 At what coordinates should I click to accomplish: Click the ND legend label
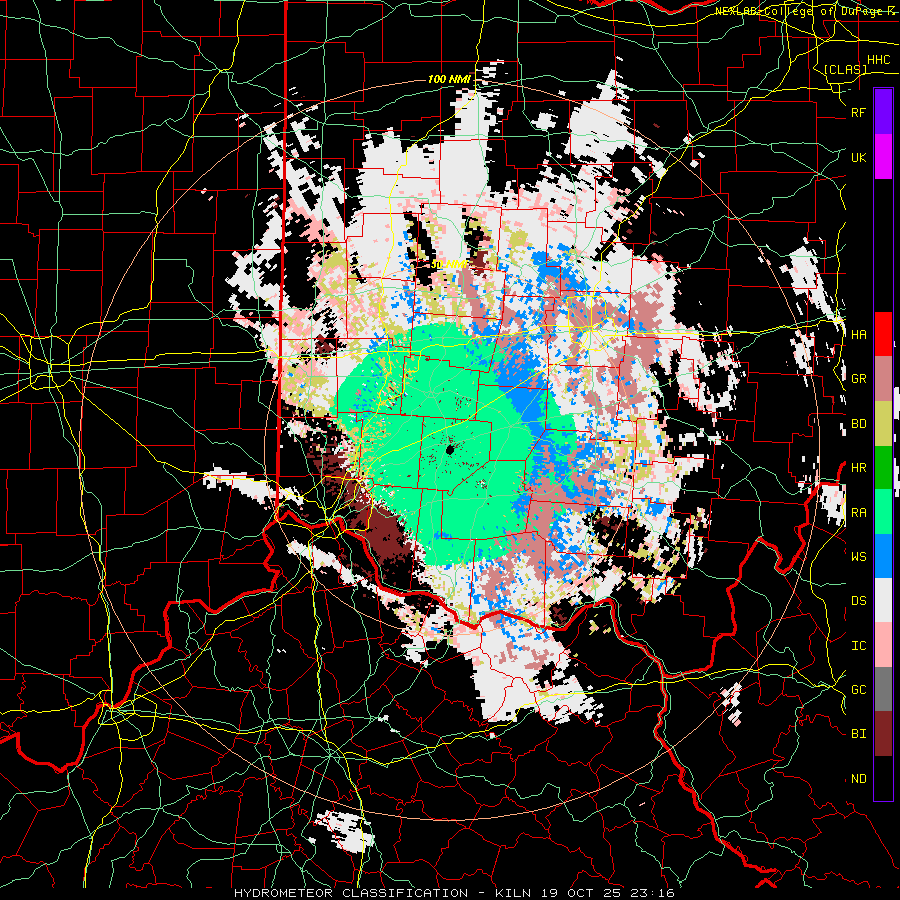[858, 779]
